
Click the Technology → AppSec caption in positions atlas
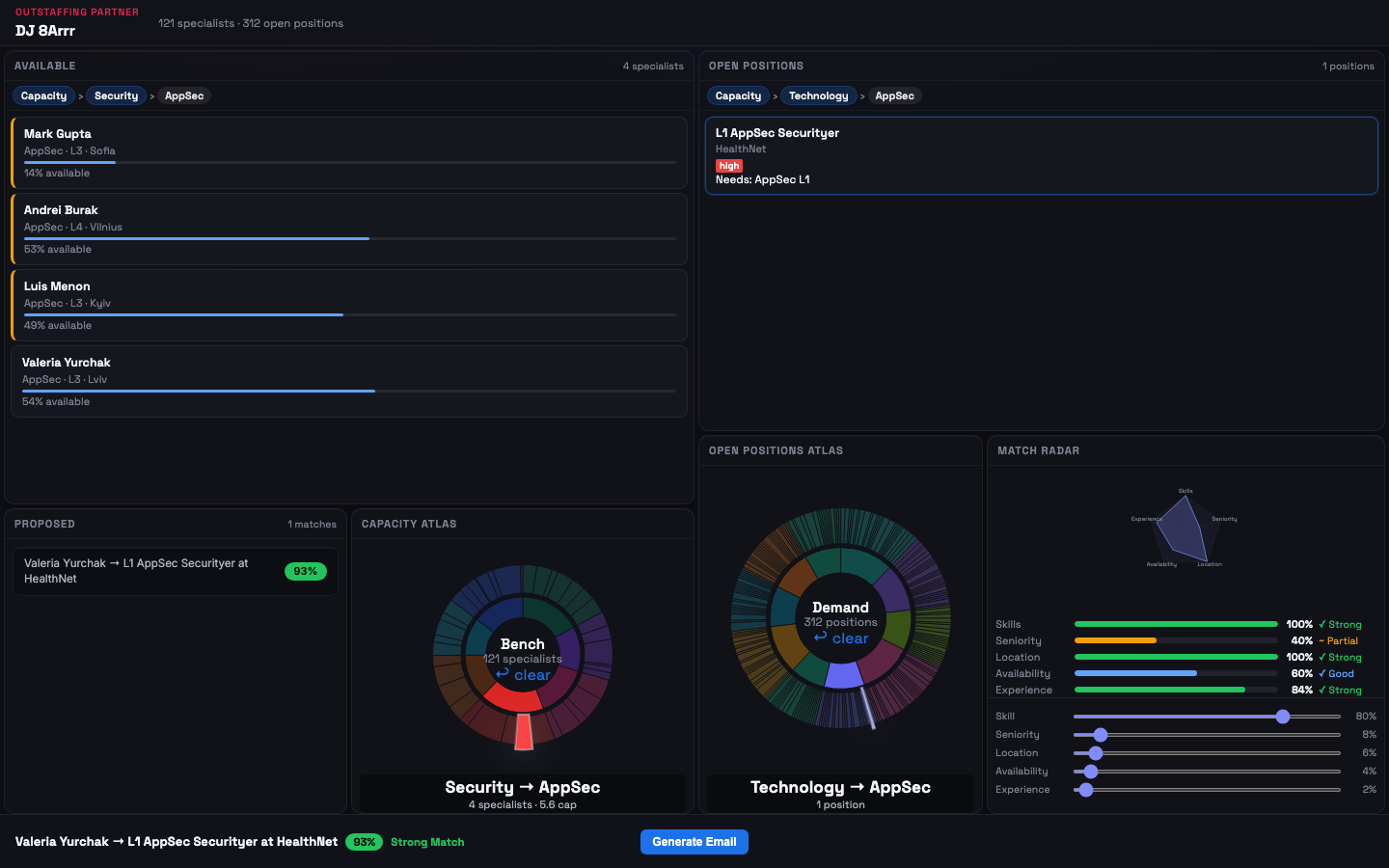click(x=841, y=787)
